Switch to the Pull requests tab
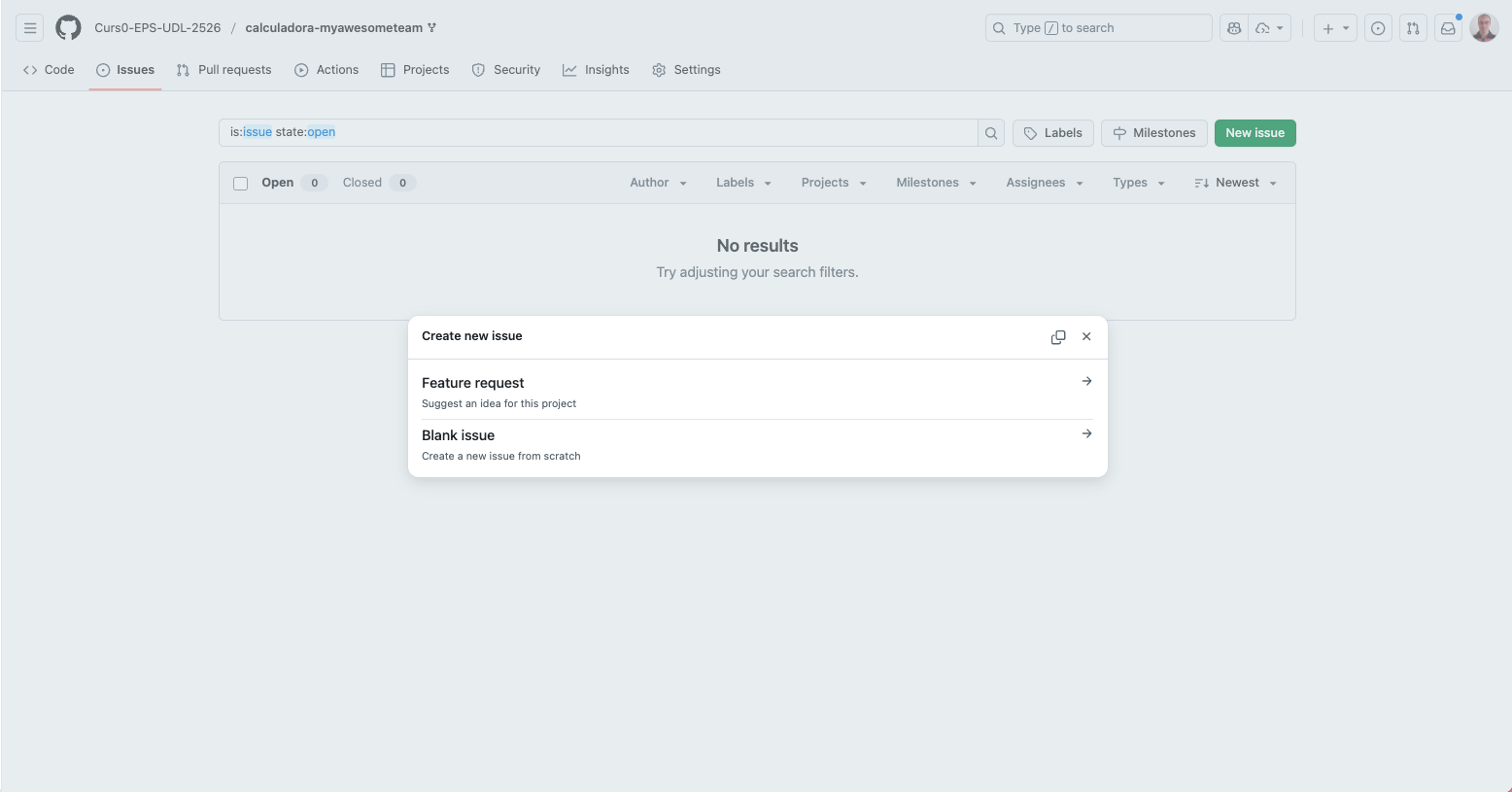Viewport: 1512px width, 792px height. [x=223, y=70]
